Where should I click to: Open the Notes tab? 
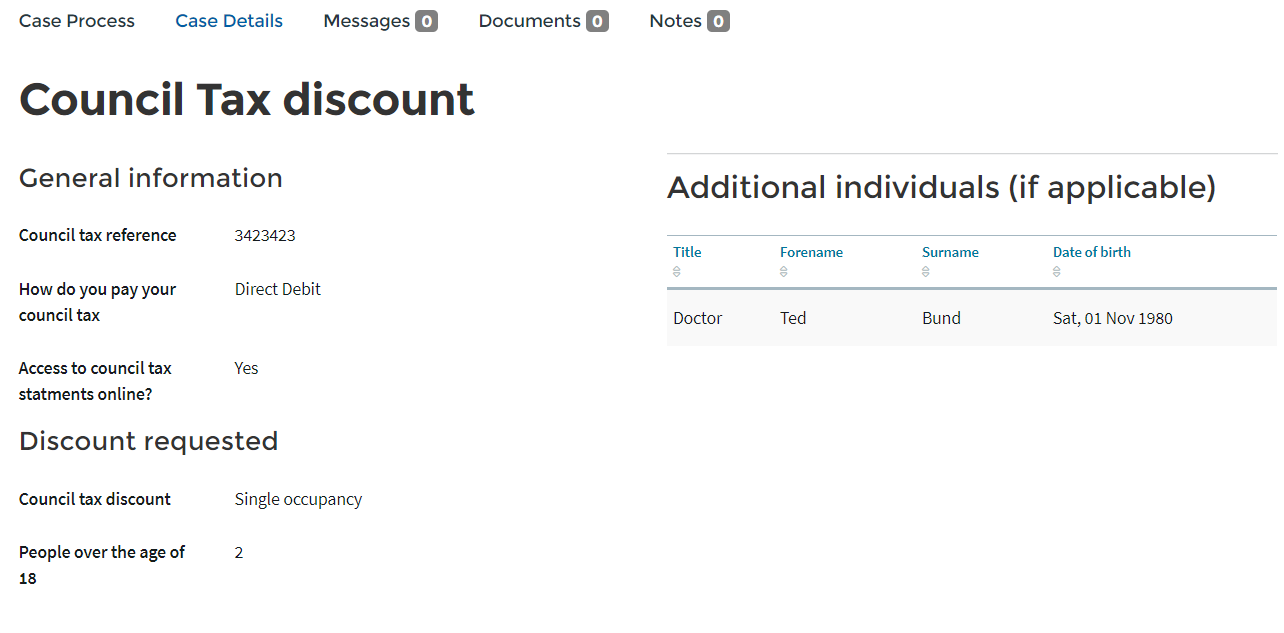(675, 21)
